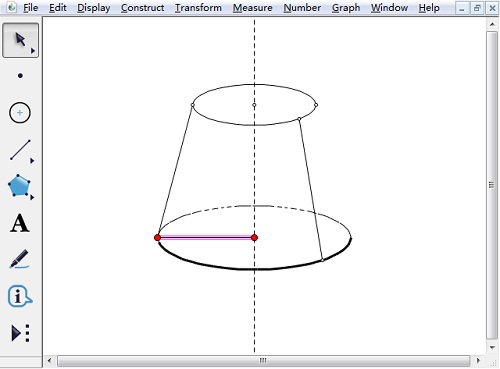500x369 pixels.
Task: Open the Custom Tools icon
Action: point(20,333)
